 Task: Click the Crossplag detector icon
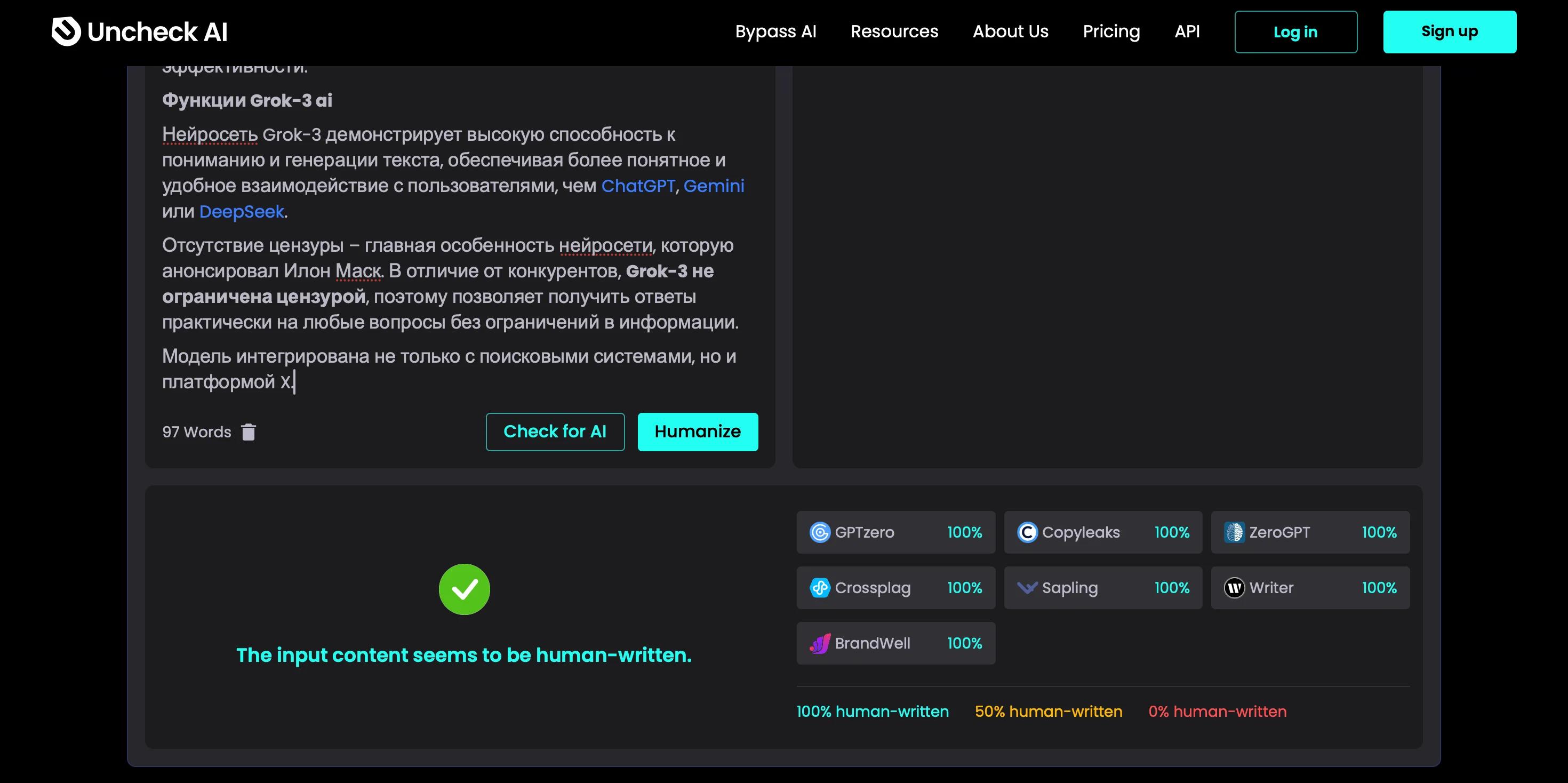point(820,588)
